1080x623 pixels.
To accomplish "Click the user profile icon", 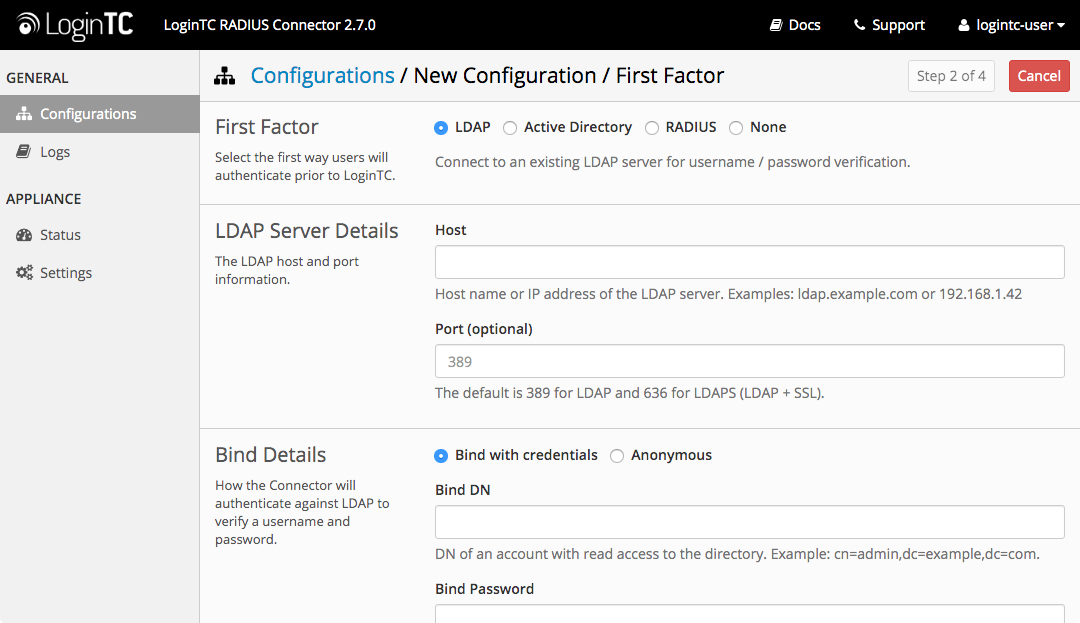I will point(964,25).
